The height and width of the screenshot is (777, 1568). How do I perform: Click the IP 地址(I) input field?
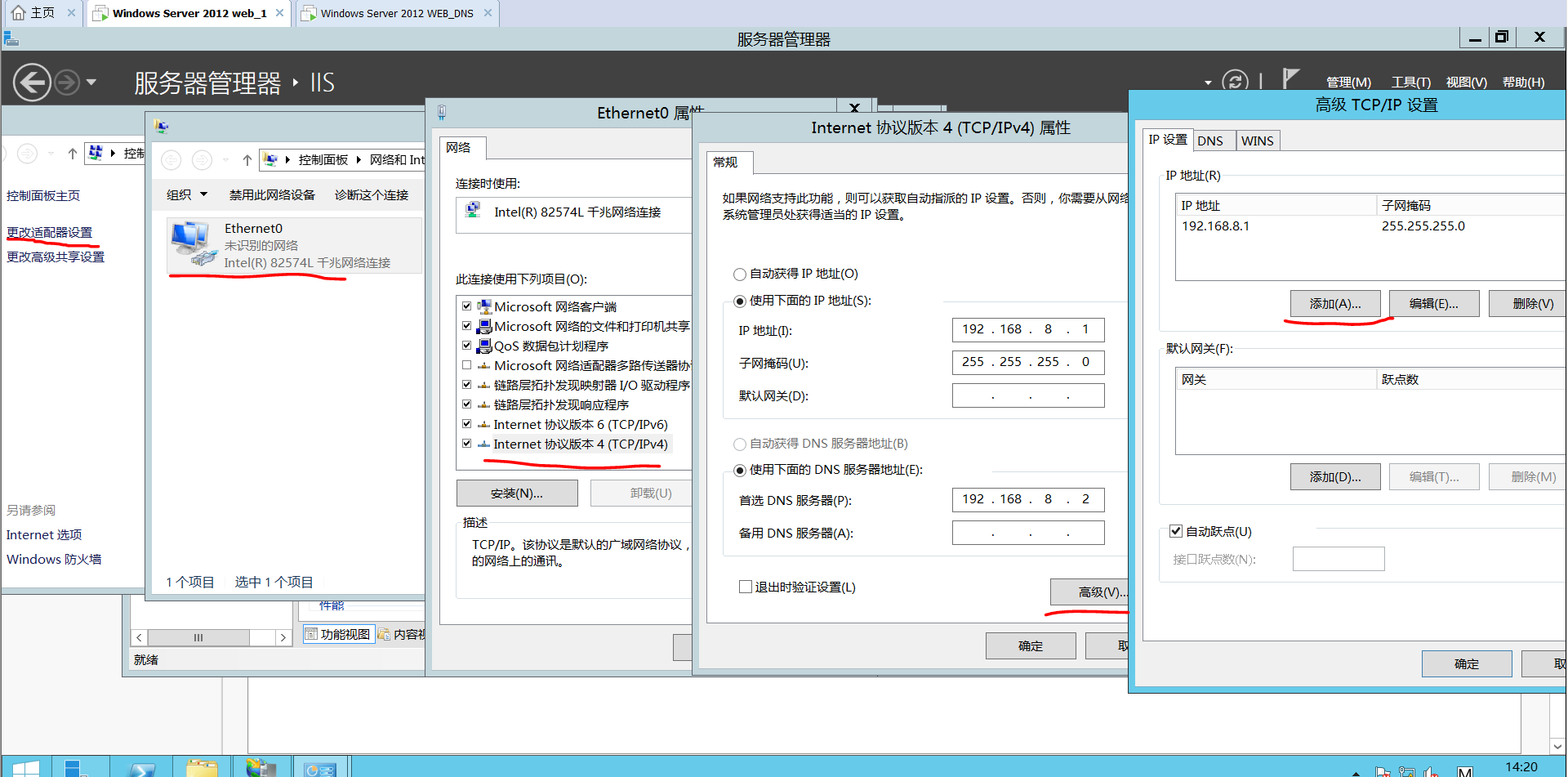click(x=1028, y=330)
